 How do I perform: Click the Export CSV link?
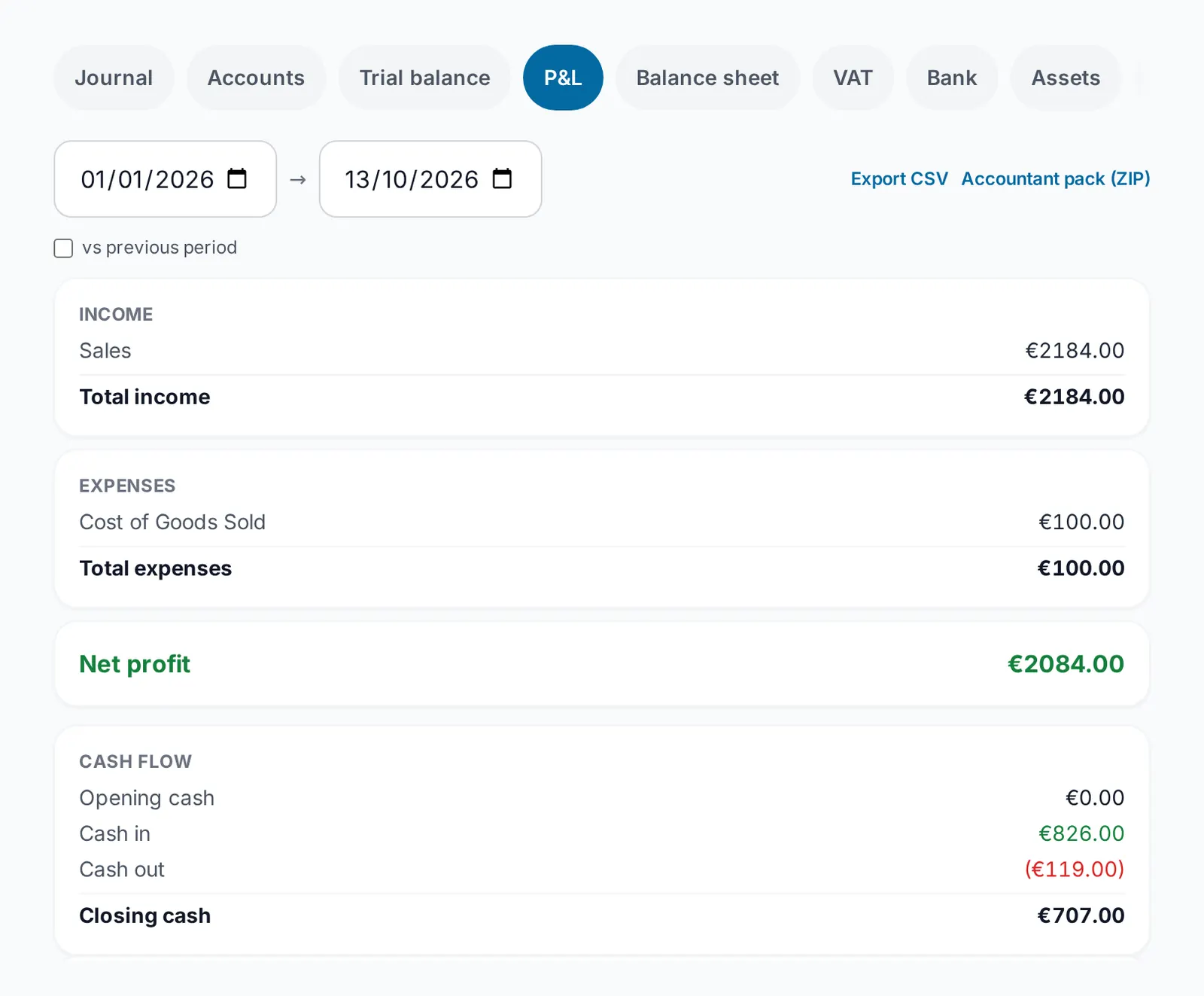click(899, 179)
